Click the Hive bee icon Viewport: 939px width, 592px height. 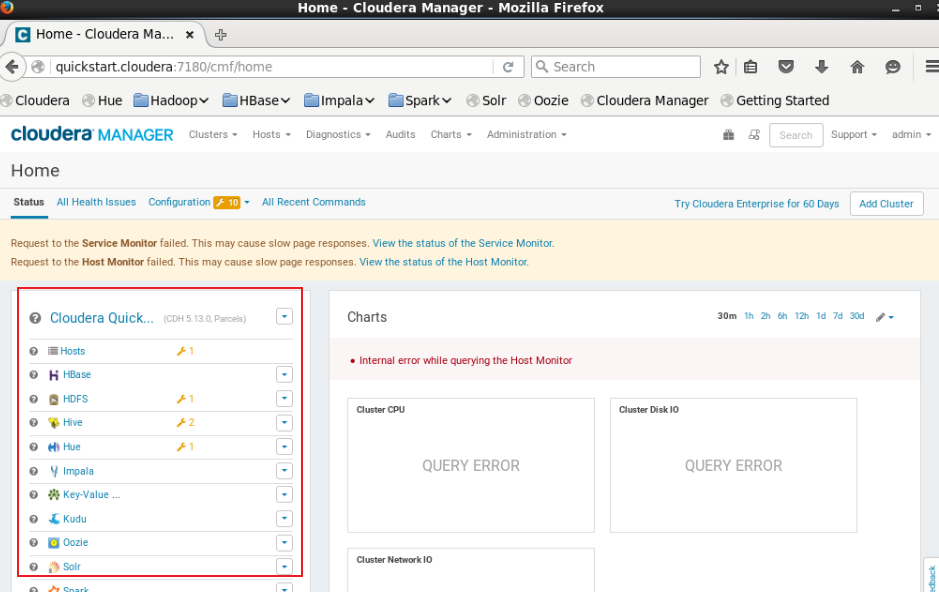53,423
